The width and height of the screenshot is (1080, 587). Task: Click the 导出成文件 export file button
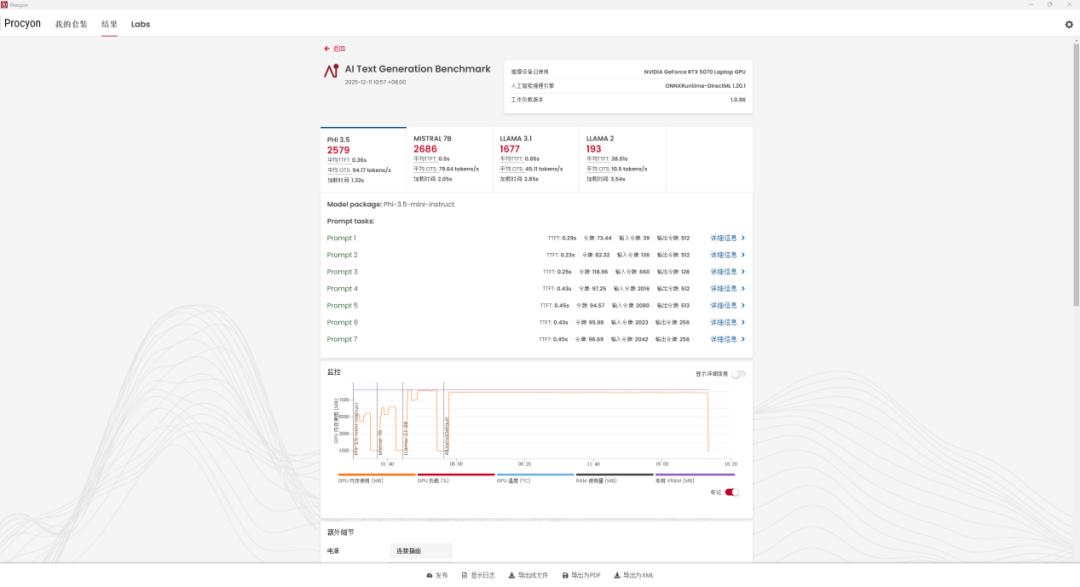(x=528, y=575)
